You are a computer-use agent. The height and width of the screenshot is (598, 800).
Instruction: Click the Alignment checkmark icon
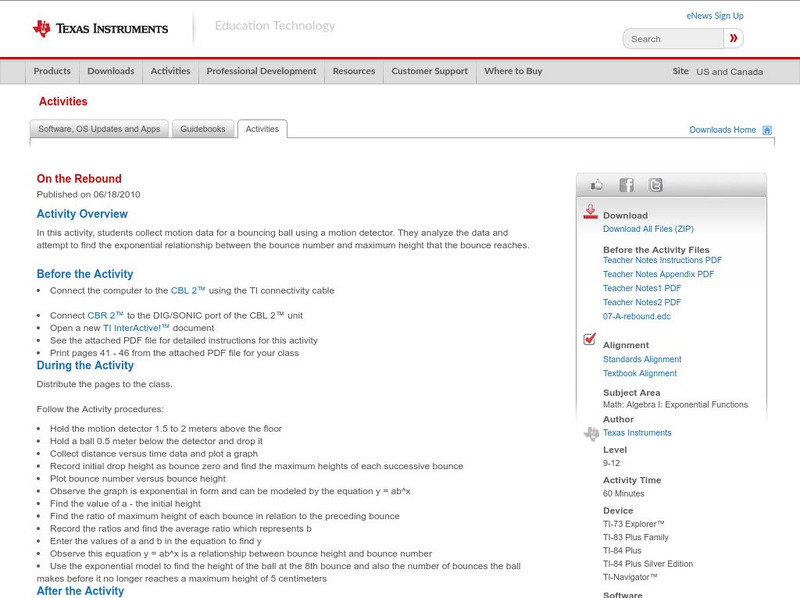coord(589,339)
